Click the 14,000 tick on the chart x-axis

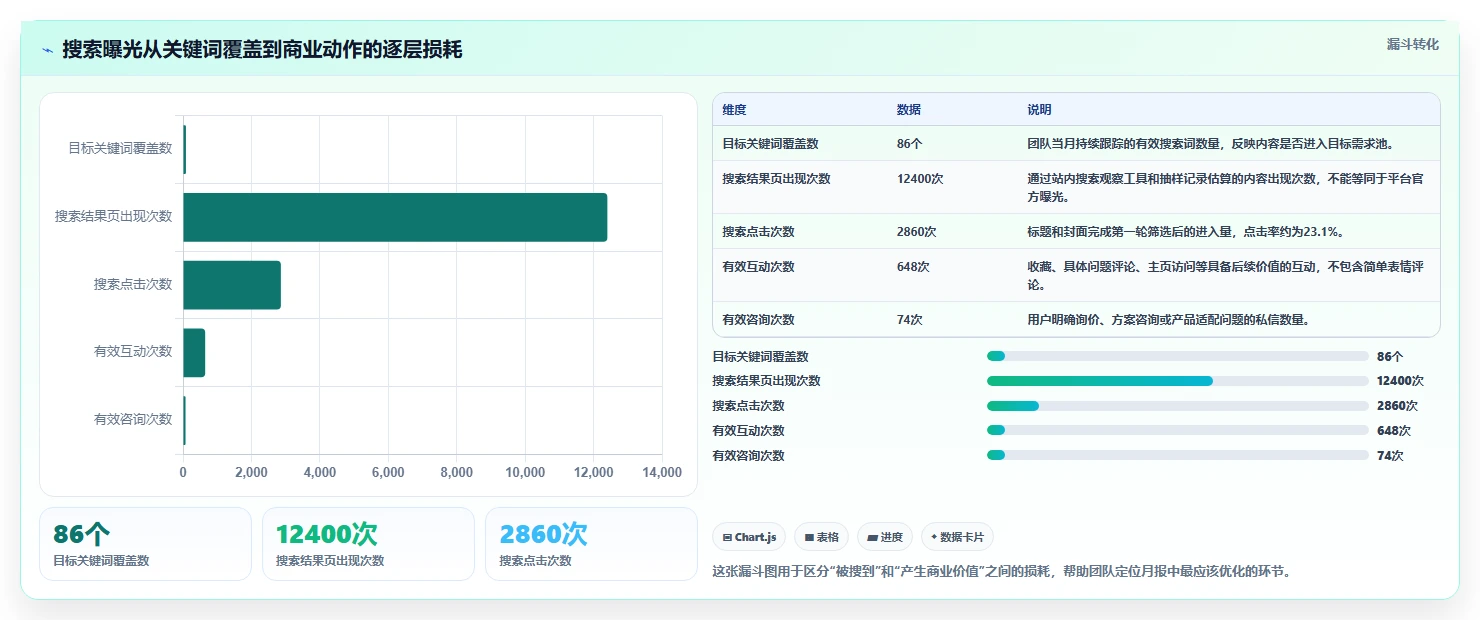pos(662,472)
